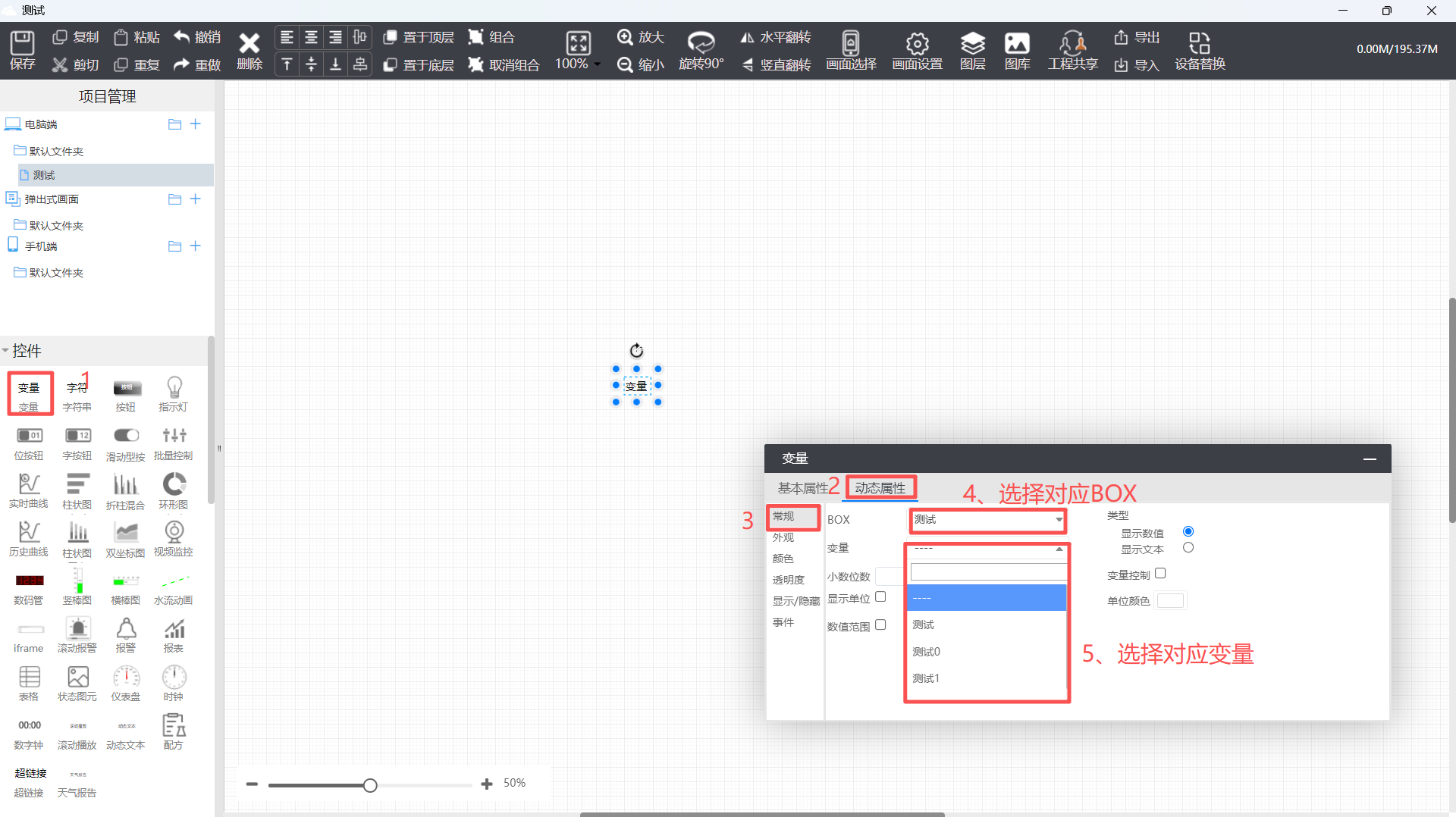This screenshot has width=1456, height=817.
Task: Open the 外观 property category
Action: click(x=783, y=537)
